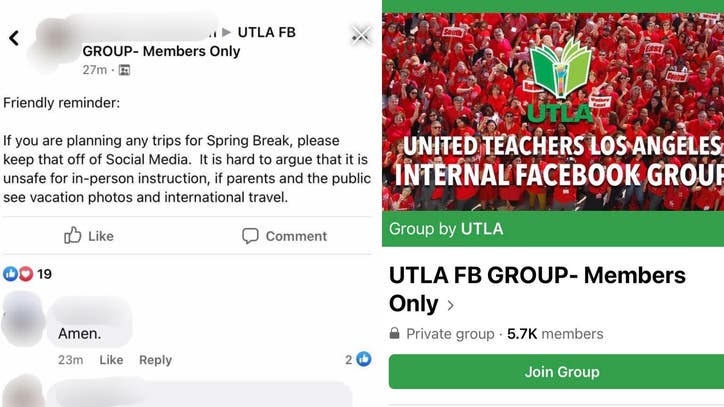Click the thumbs-up icon on the post
This screenshot has height=407, width=724.
pos(73,236)
